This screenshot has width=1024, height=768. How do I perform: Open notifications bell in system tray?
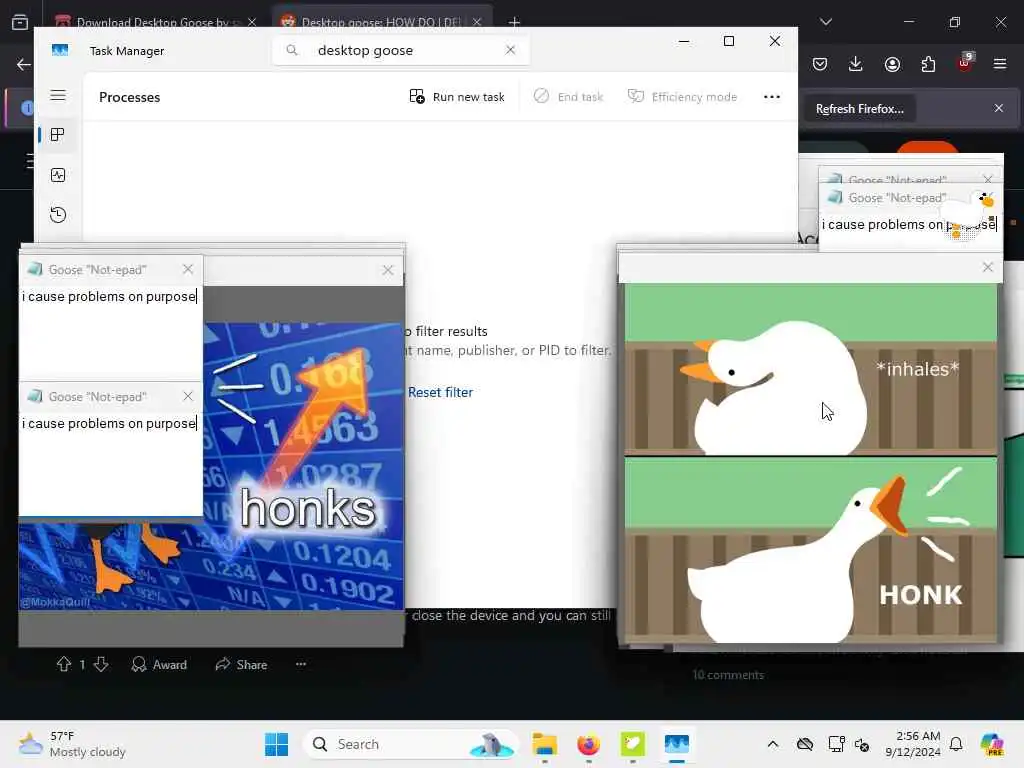956,744
